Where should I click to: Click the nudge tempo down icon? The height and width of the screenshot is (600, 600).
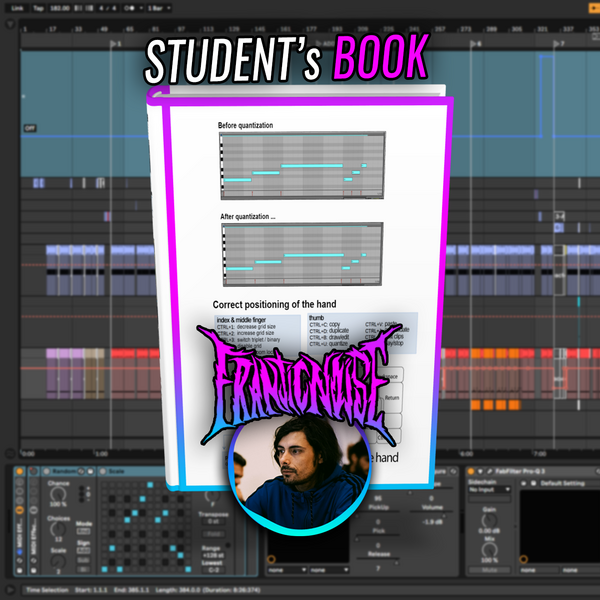[x=78, y=8]
